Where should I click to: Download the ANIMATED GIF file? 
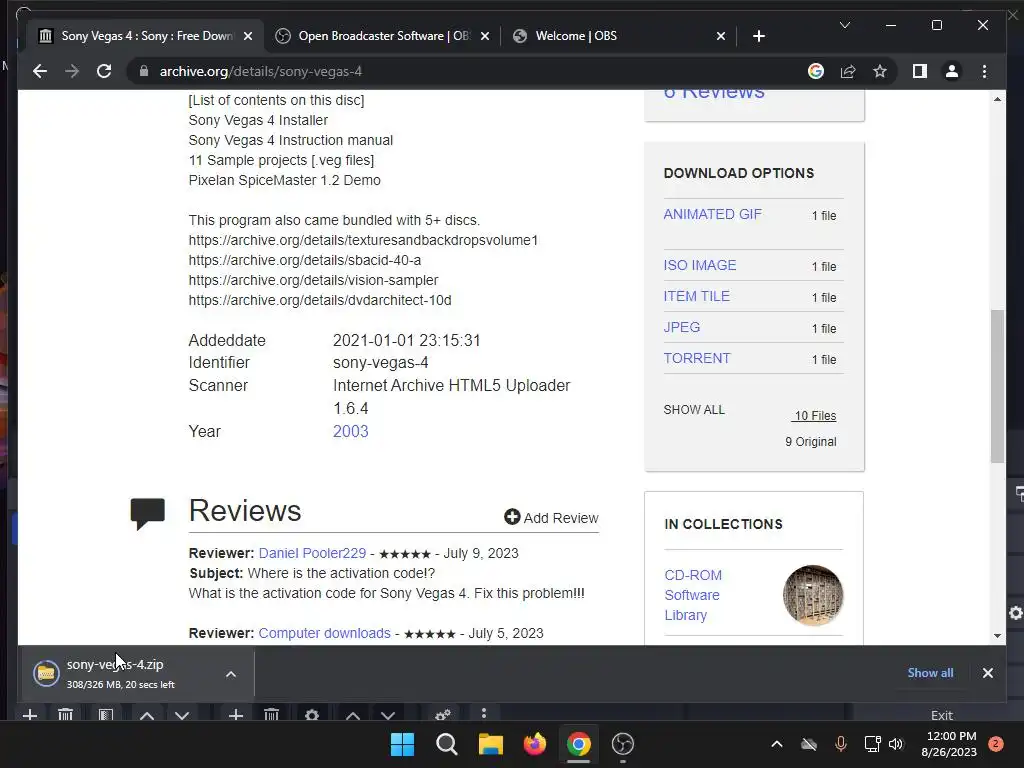[712, 214]
